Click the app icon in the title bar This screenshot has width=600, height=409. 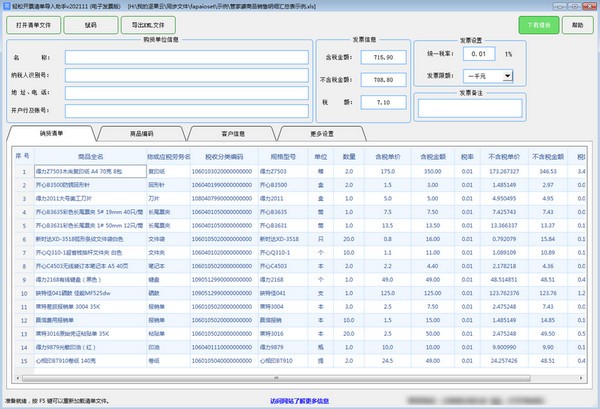click(7, 5)
